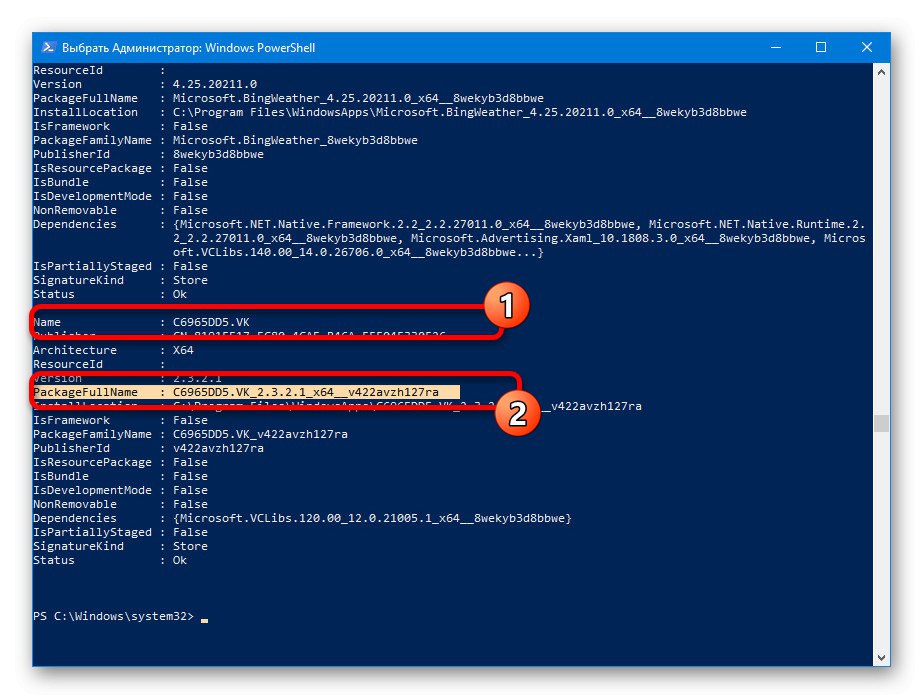Click Architecture value X64
Screen dimensions: 923x699
click(x=183, y=350)
